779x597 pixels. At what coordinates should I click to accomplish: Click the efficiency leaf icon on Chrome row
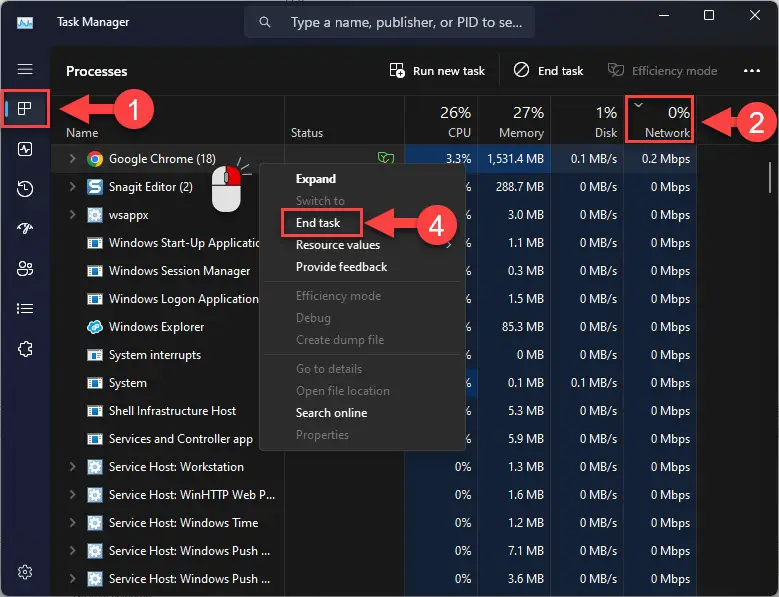[x=386, y=158]
